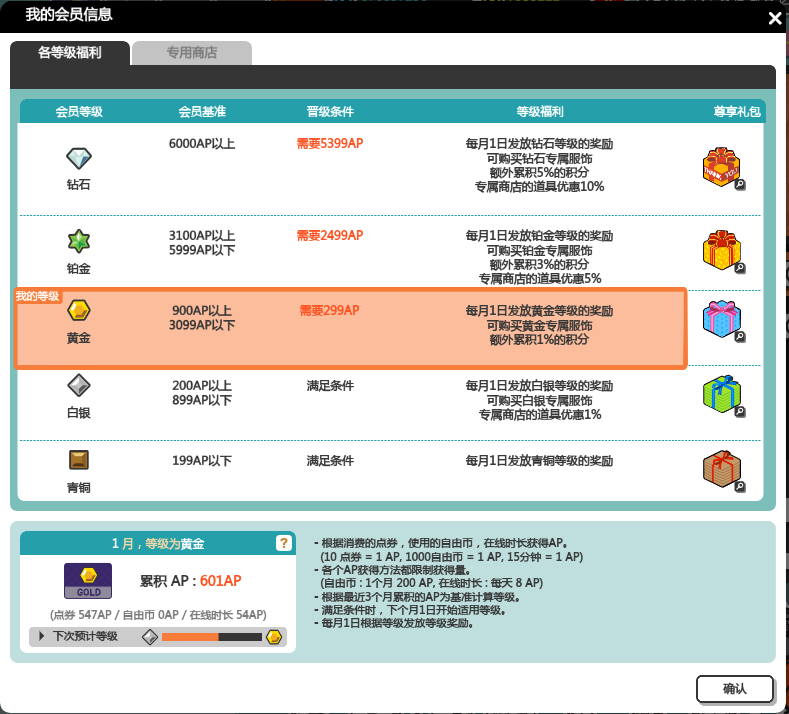Click the Diamond (钻石) level gem icon
Viewport: 789px width, 714px height.
(x=78, y=159)
